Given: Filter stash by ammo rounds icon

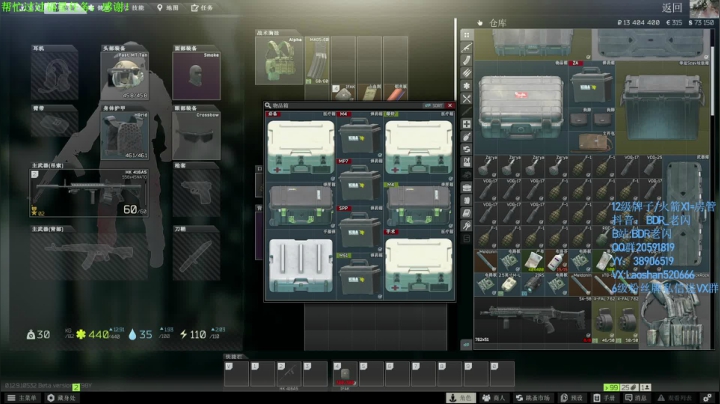Looking at the screenshot, I should coord(467,73).
